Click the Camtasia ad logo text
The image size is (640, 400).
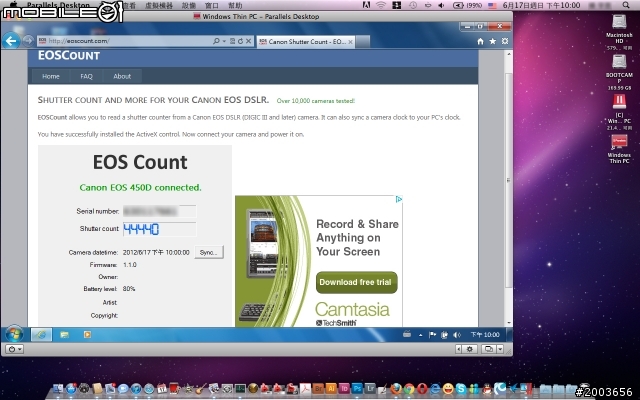tap(352, 309)
